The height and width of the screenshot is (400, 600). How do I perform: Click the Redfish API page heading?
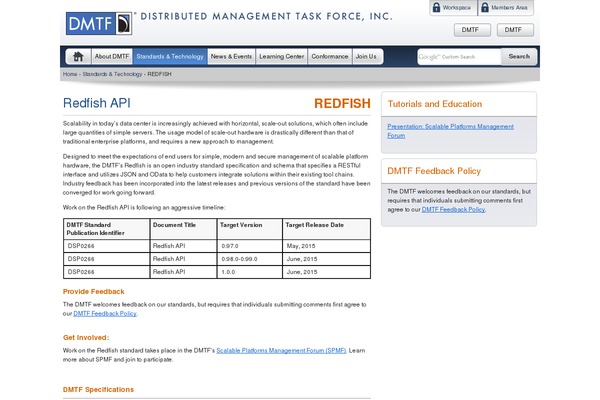(x=97, y=103)
